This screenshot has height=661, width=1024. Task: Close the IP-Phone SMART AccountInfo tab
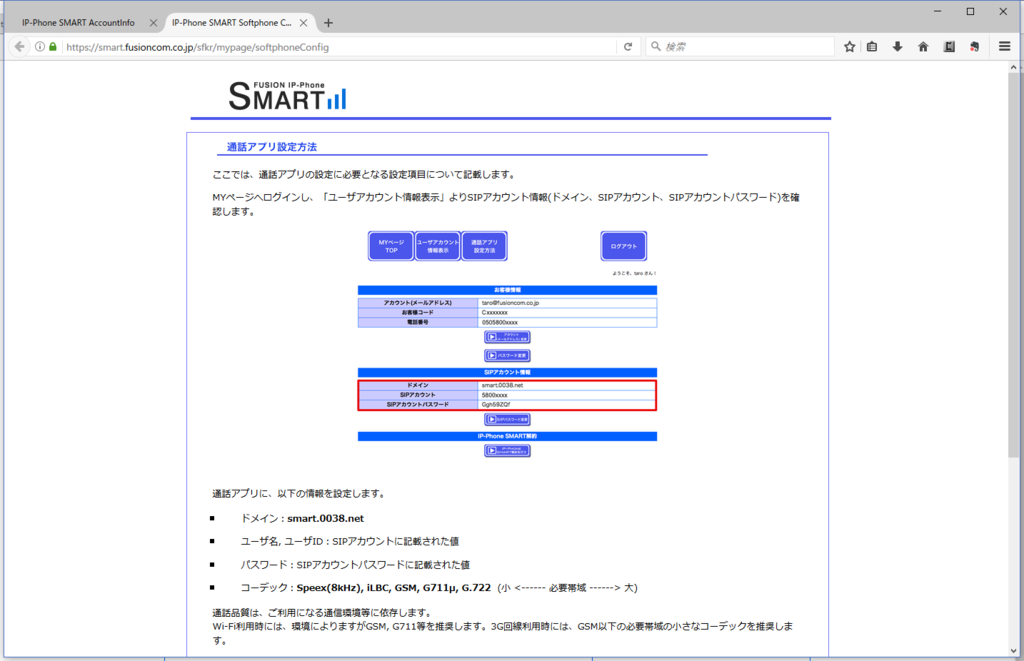[x=153, y=23]
